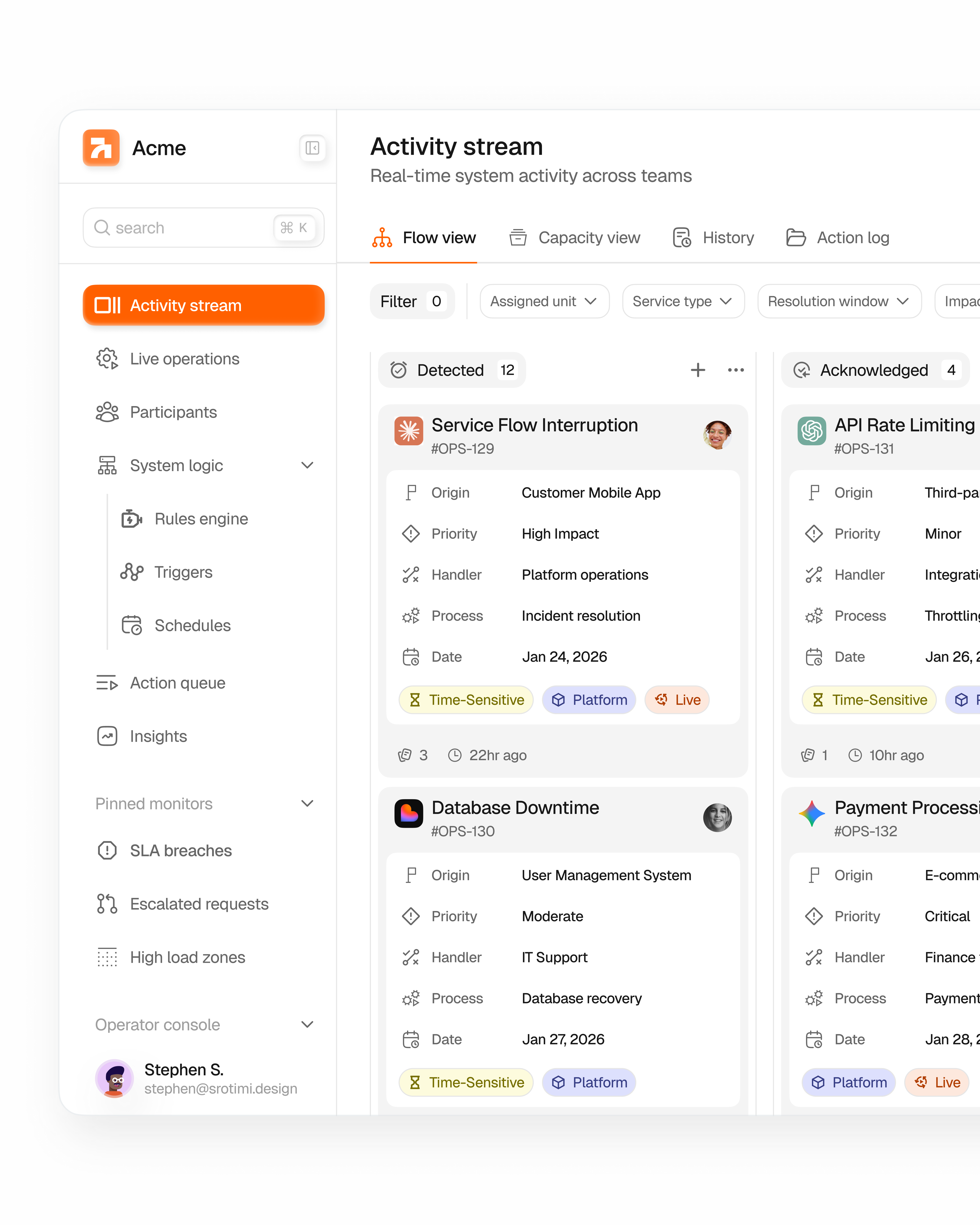Toggle the Time-Sensitive tag on OPS-129
Image resolution: width=980 pixels, height=1225 pixels.
[466, 700]
